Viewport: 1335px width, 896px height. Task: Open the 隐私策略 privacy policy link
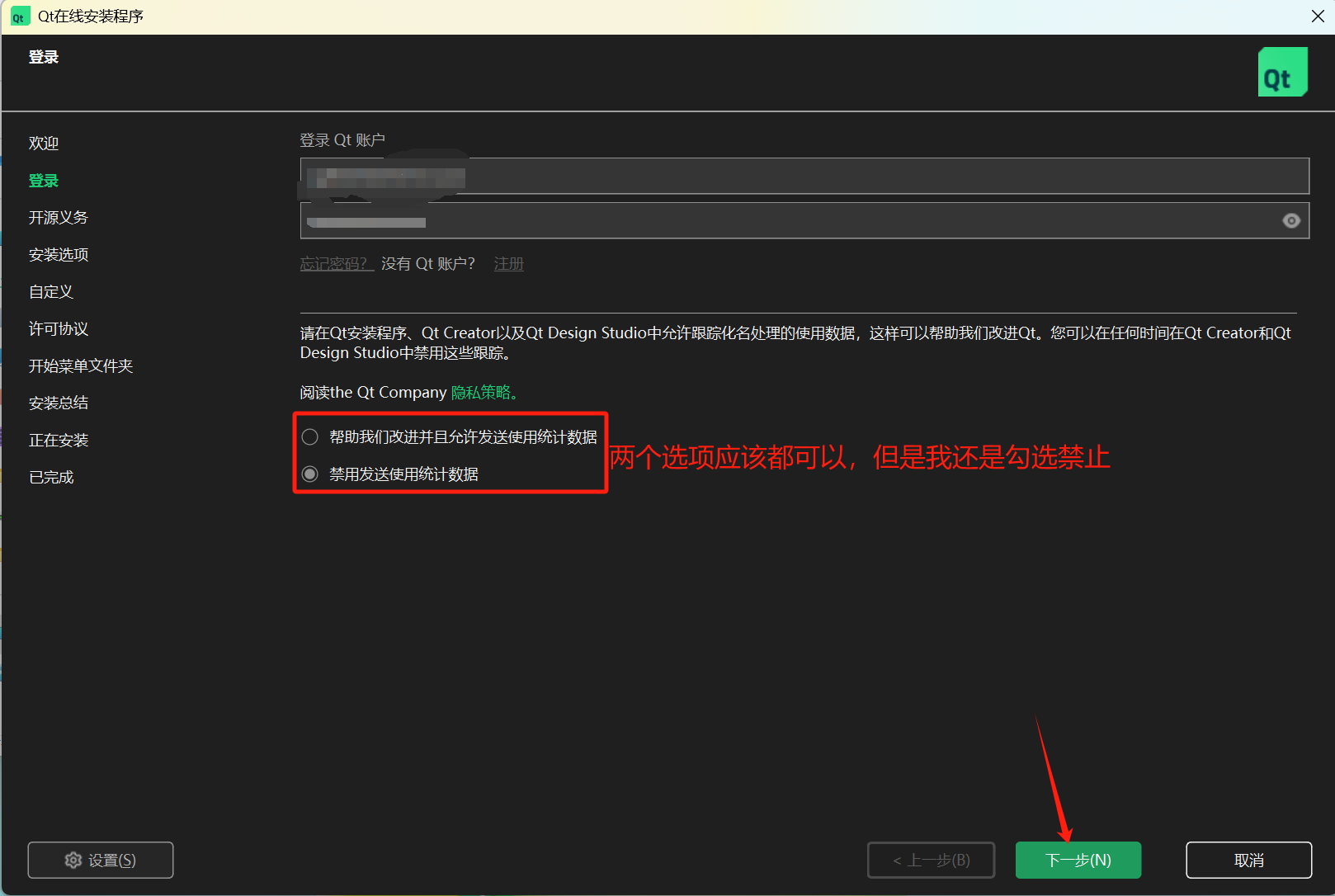(484, 393)
